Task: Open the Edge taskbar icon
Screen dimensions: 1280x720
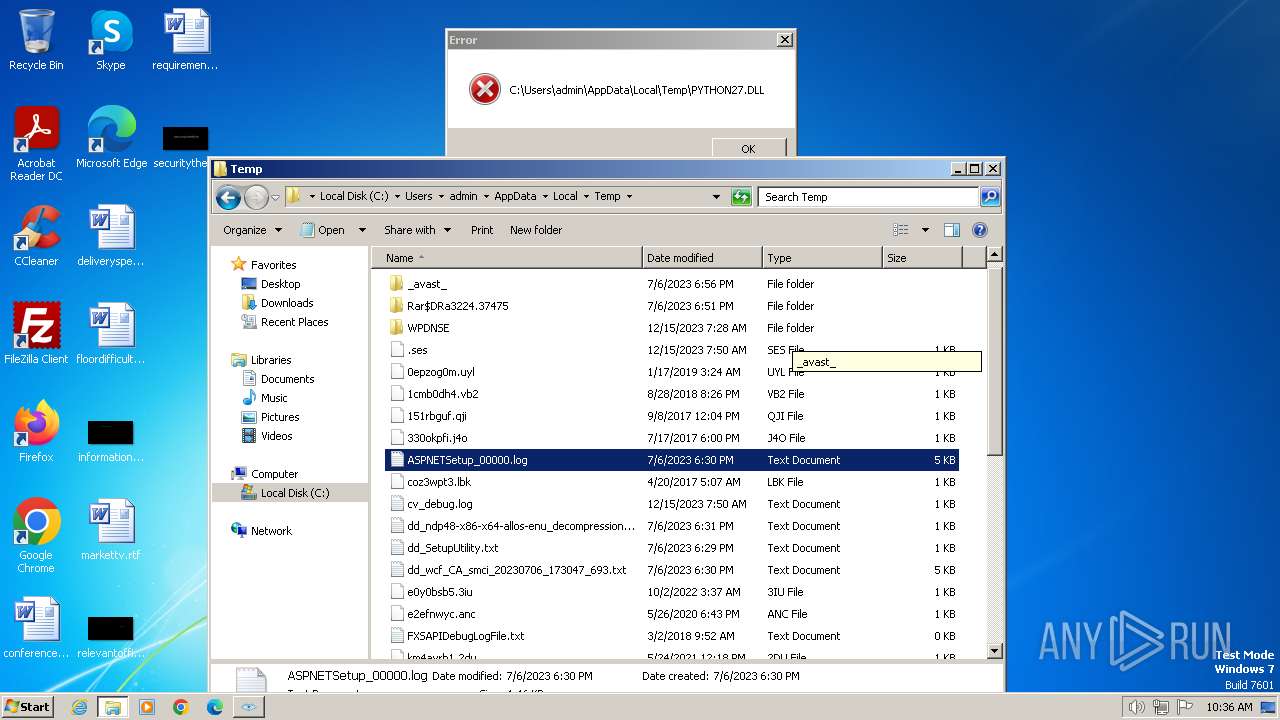Action: (215, 707)
